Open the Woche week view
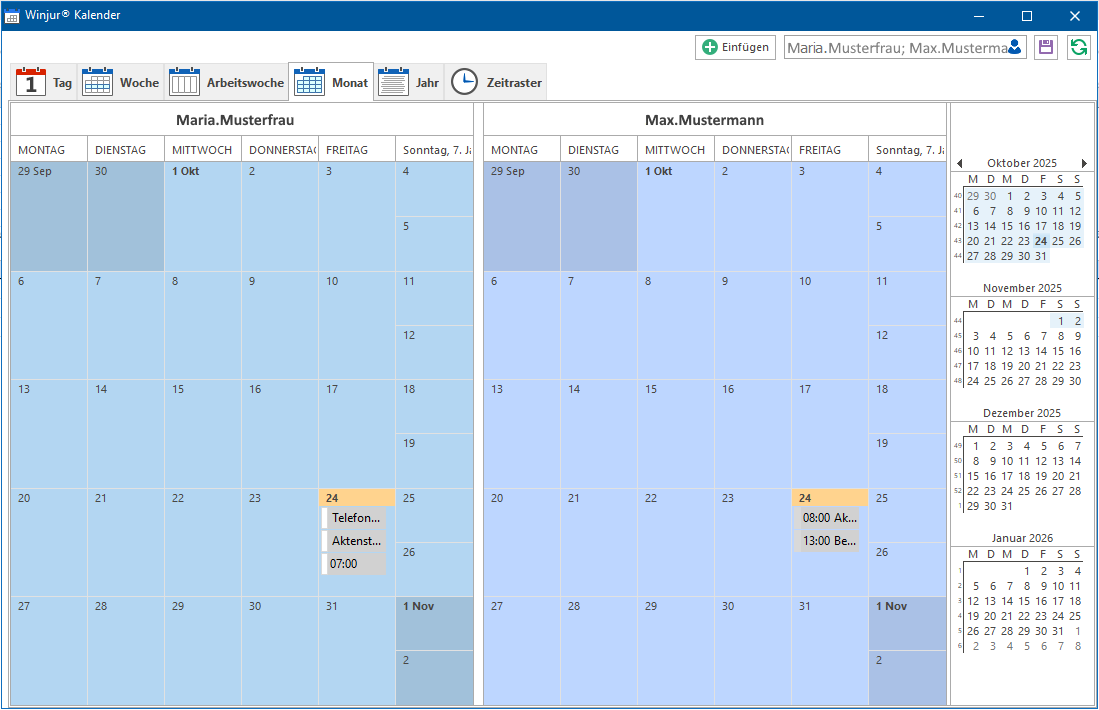This screenshot has height=710, width=1099. pos(121,83)
